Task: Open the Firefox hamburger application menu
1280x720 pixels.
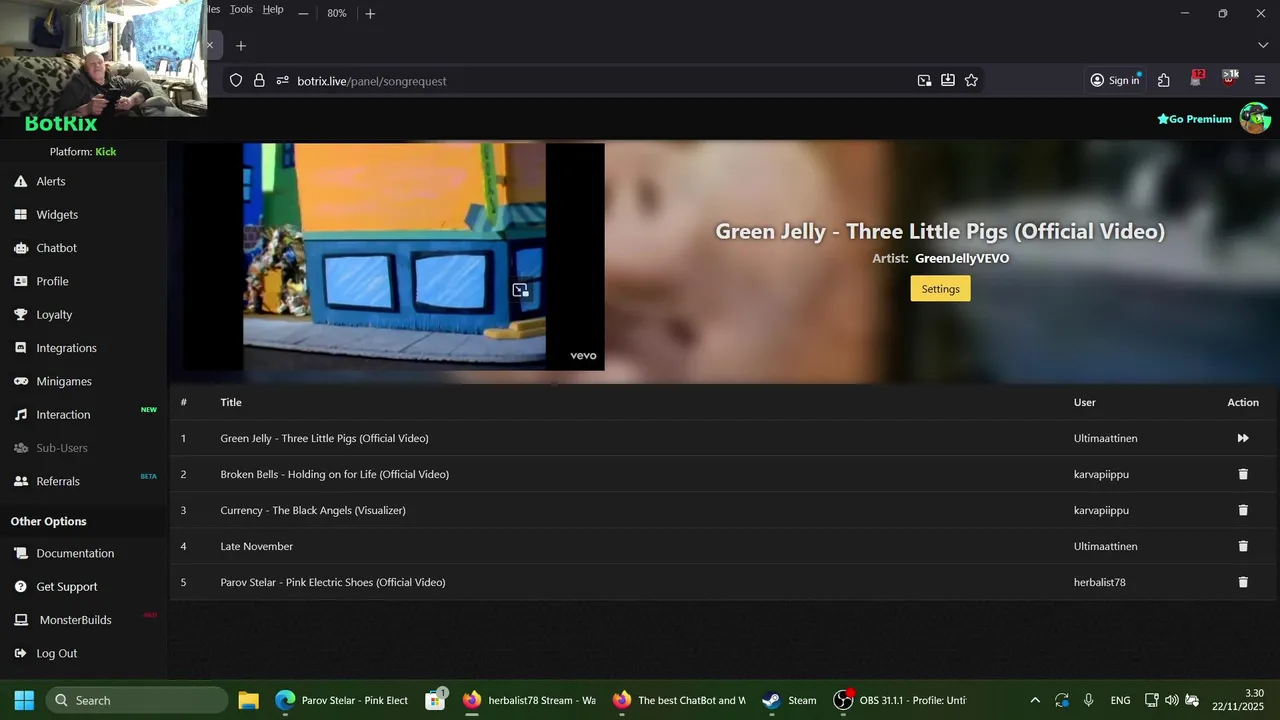Action: coord(1260,80)
